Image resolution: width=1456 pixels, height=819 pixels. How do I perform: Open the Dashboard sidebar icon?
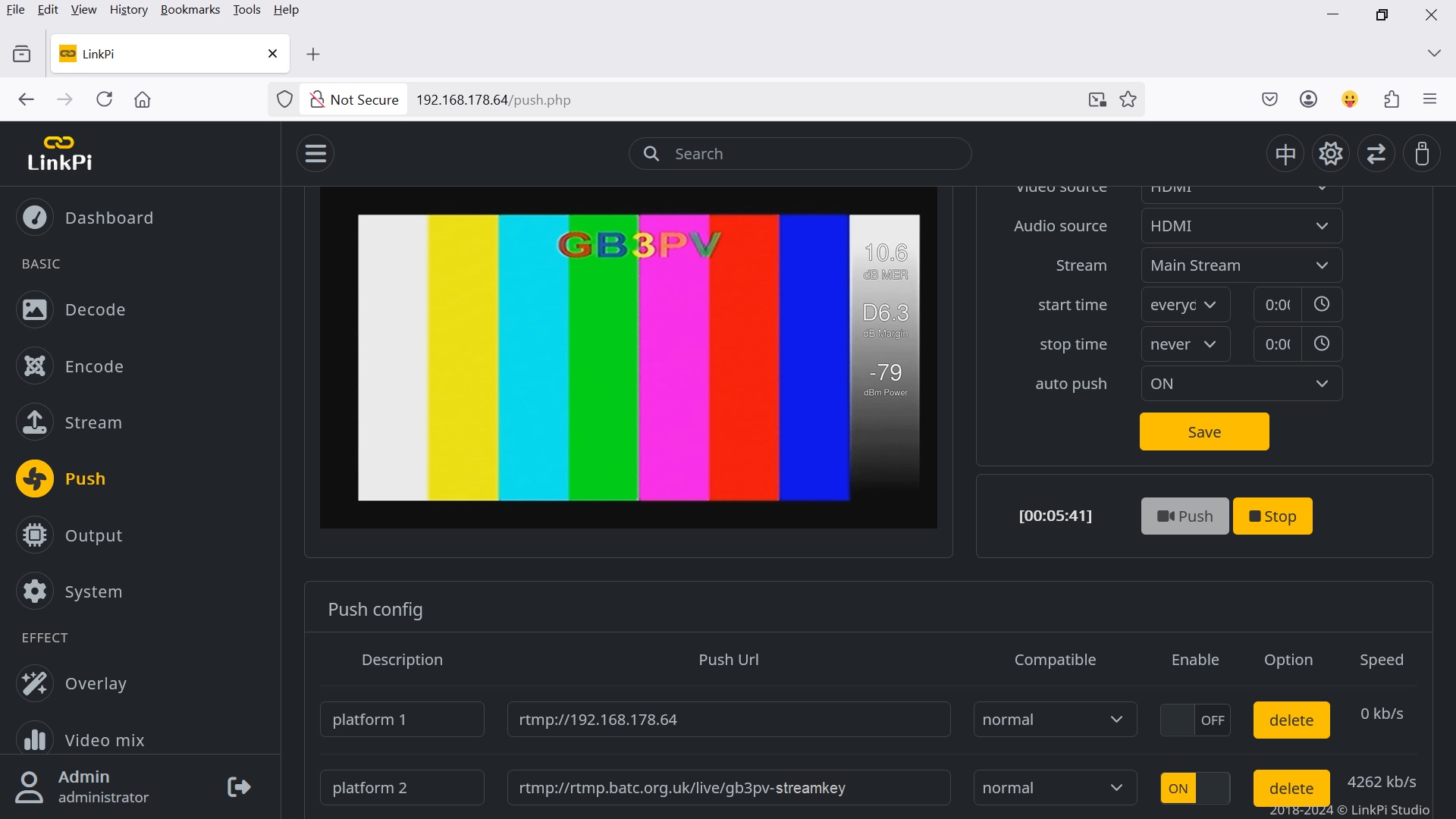[x=35, y=218]
